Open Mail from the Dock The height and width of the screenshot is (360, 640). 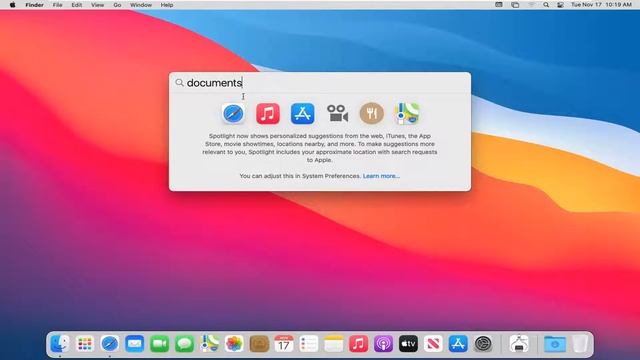(135, 344)
